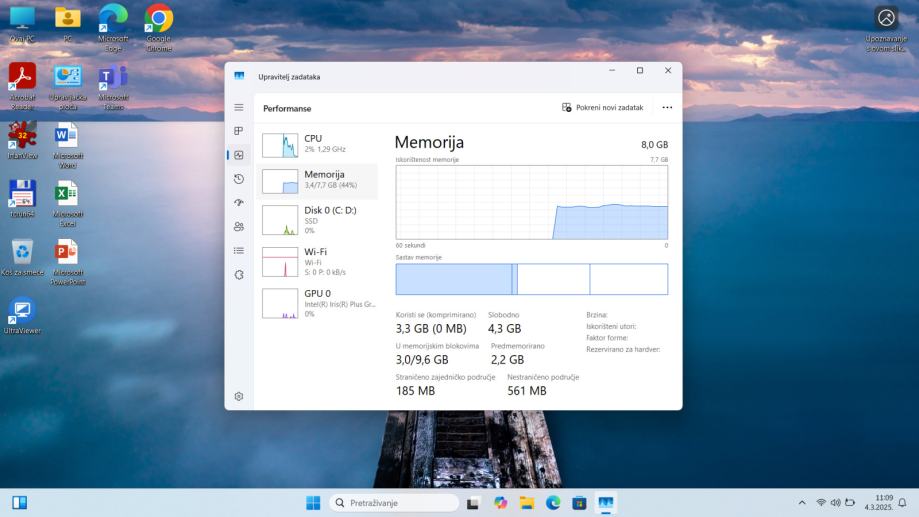Open the widgets button on the taskbar
Screen dimensions: 919x517
coord(19,503)
